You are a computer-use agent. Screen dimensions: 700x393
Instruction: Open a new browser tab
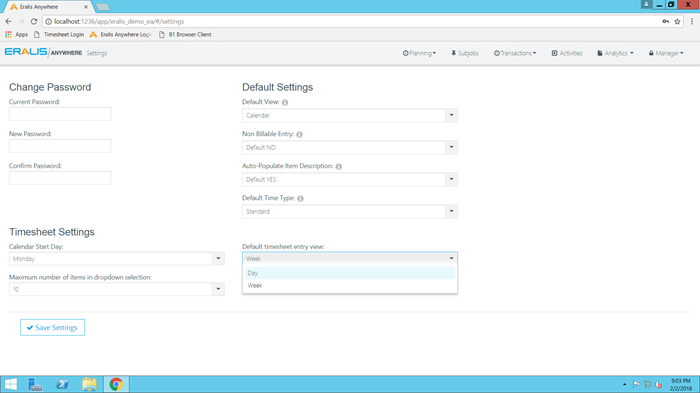pos(103,7)
